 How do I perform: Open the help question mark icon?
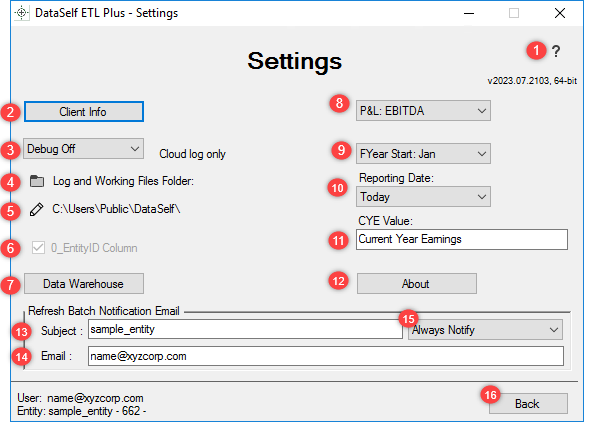556,51
